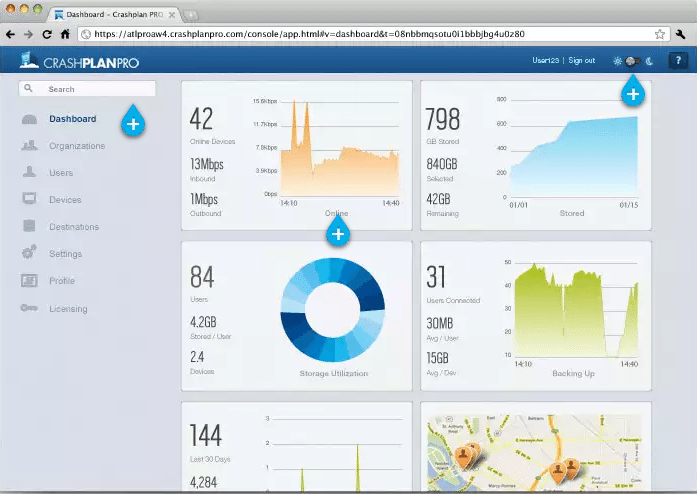The image size is (697, 494).
Task: Click the green Backing Up chart
Action: [577, 310]
